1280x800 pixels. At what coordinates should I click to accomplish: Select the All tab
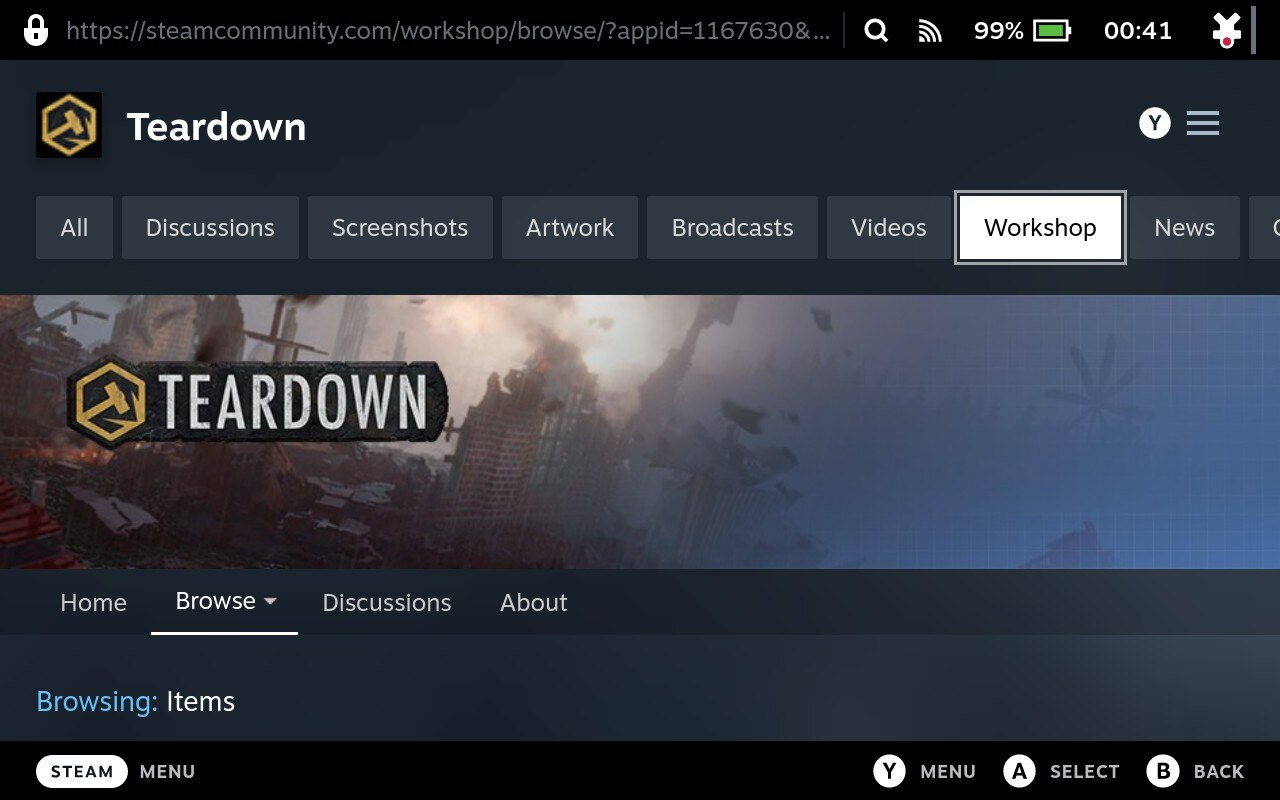coord(74,228)
